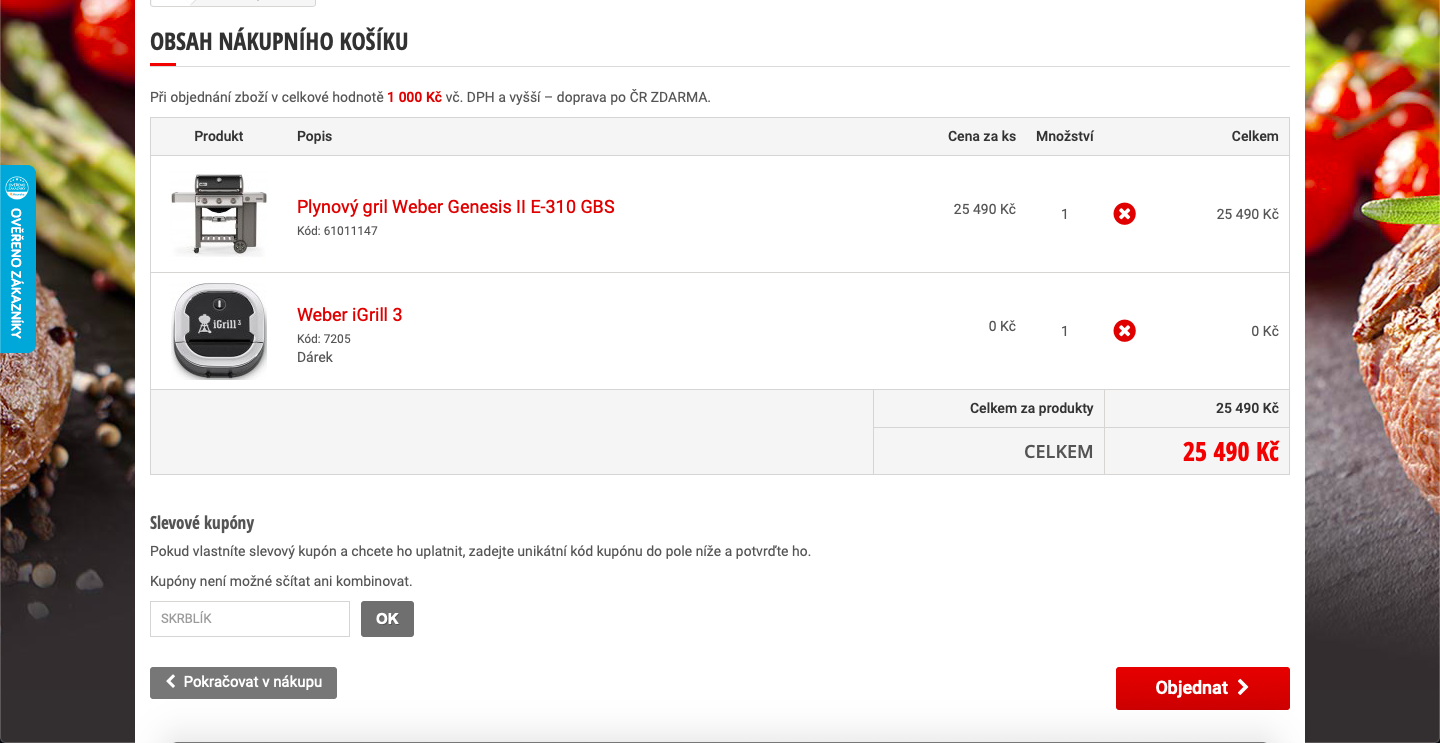Click the Slevové kupóny heading
The image size is (1440, 743).
click(202, 523)
